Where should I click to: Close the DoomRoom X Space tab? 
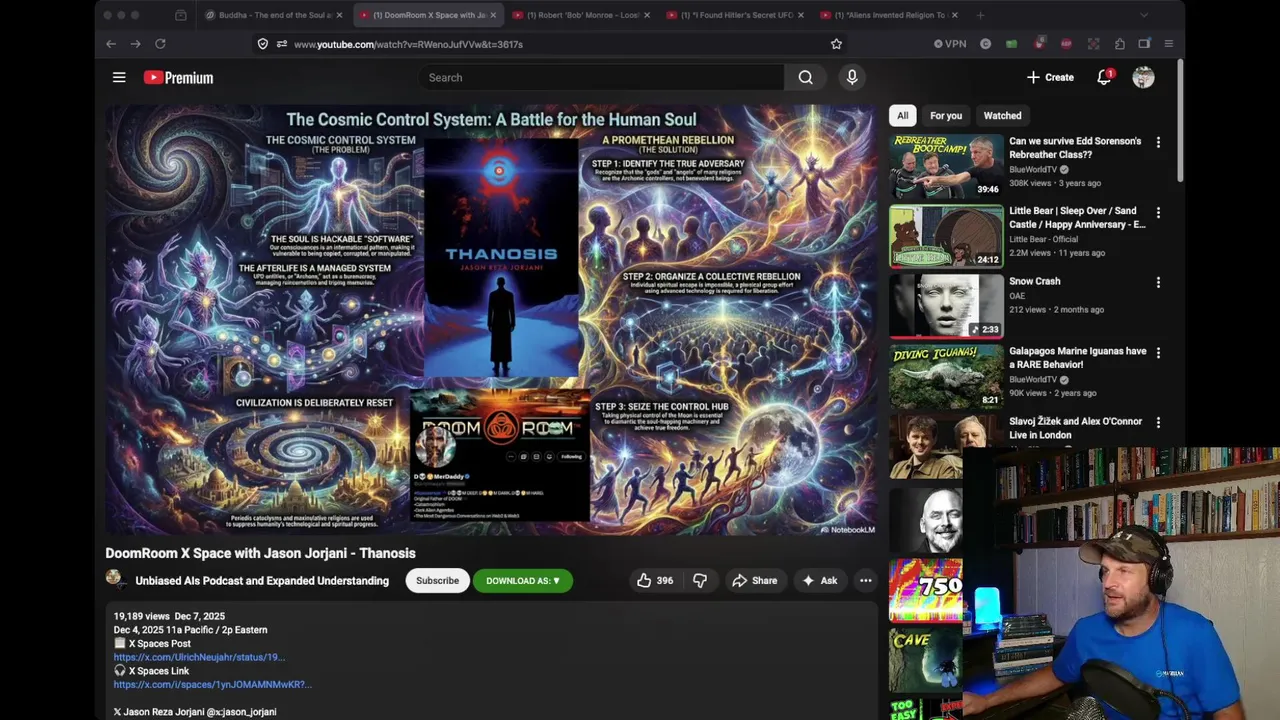pyautogui.click(x=492, y=15)
